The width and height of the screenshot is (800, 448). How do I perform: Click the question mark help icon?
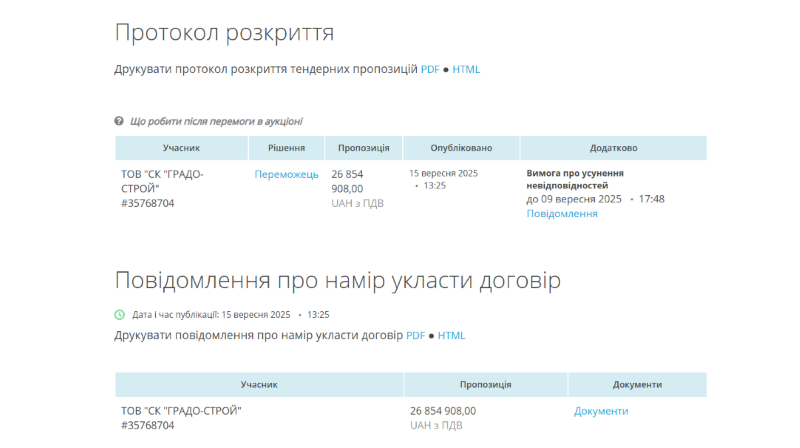pos(119,122)
